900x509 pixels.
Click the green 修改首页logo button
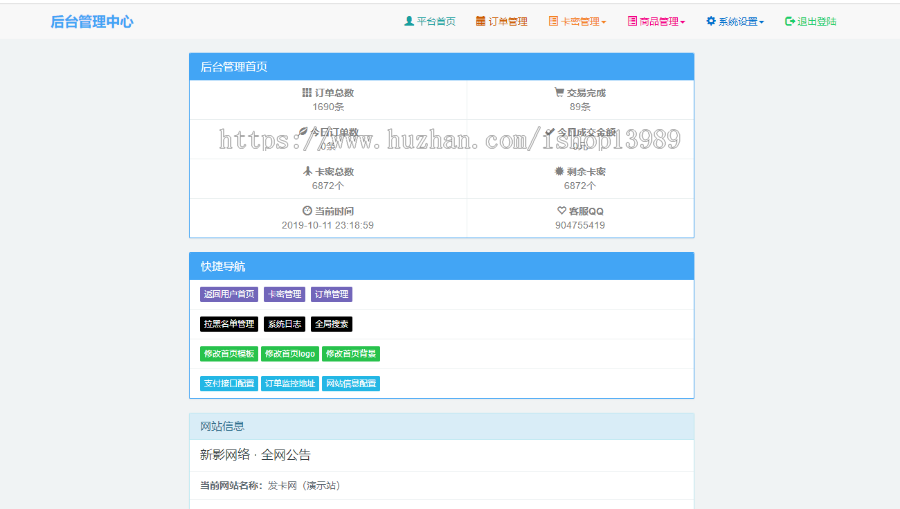(x=290, y=354)
